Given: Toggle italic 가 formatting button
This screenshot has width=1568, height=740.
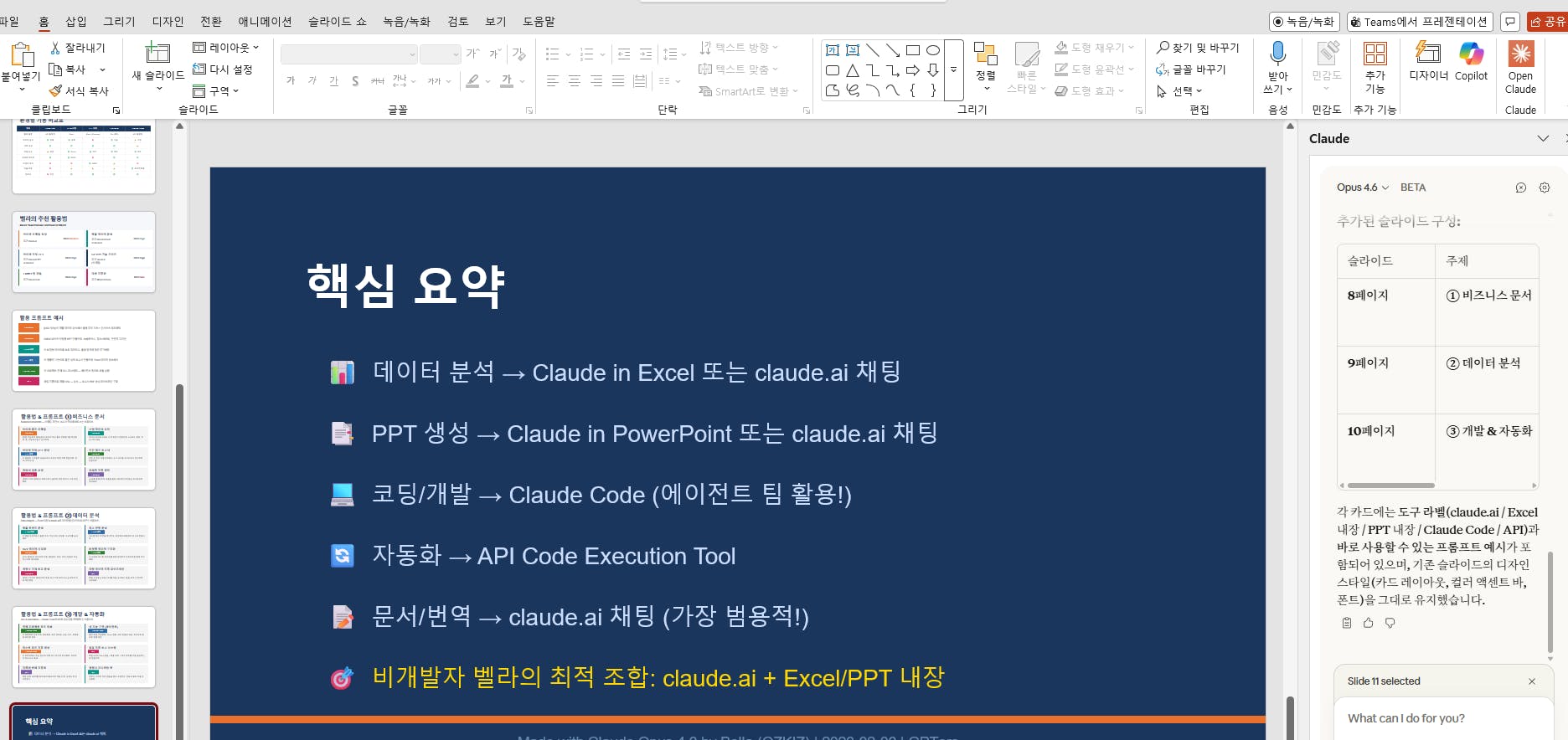Looking at the screenshot, I should [x=312, y=80].
